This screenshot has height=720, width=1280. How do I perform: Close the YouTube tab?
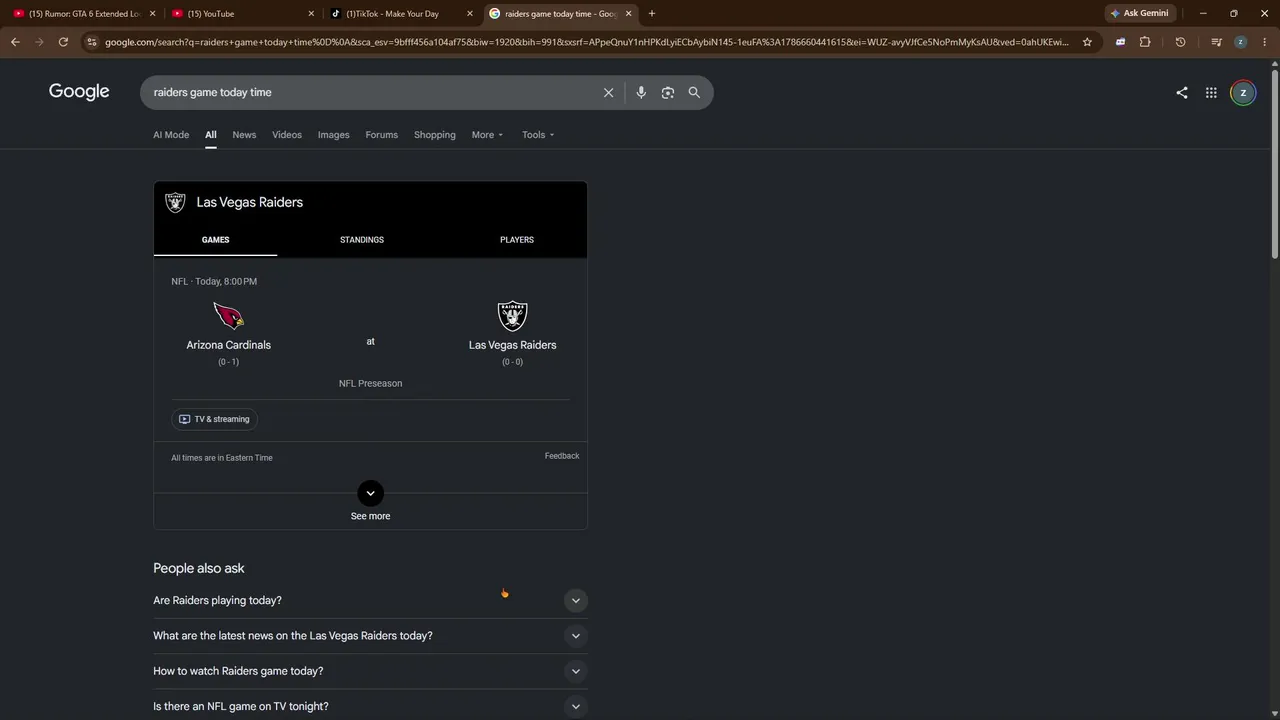click(x=311, y=13)
